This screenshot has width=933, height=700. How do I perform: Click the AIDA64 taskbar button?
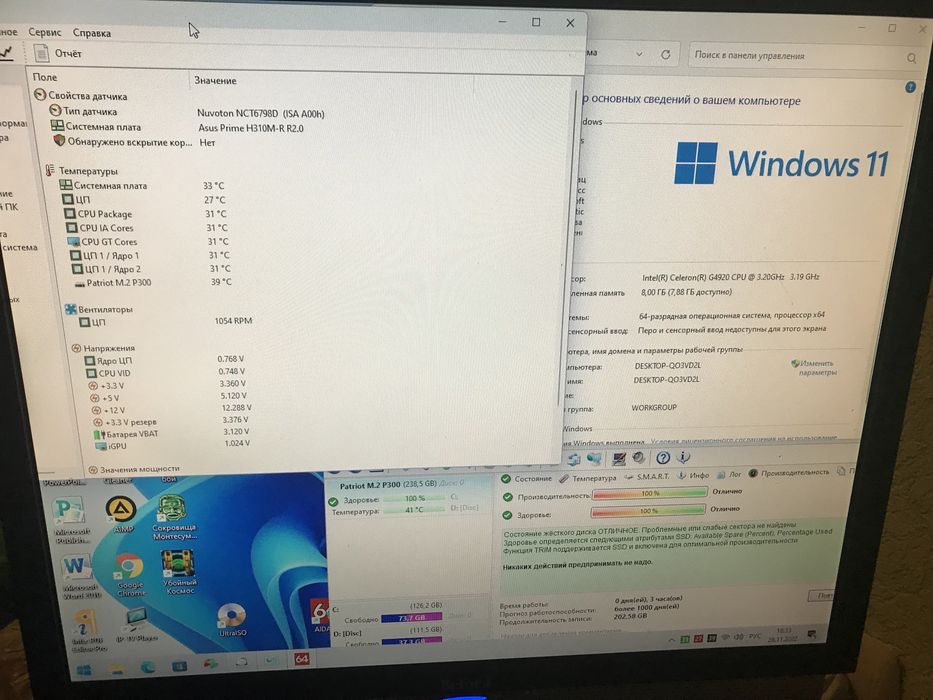(302, 659)
